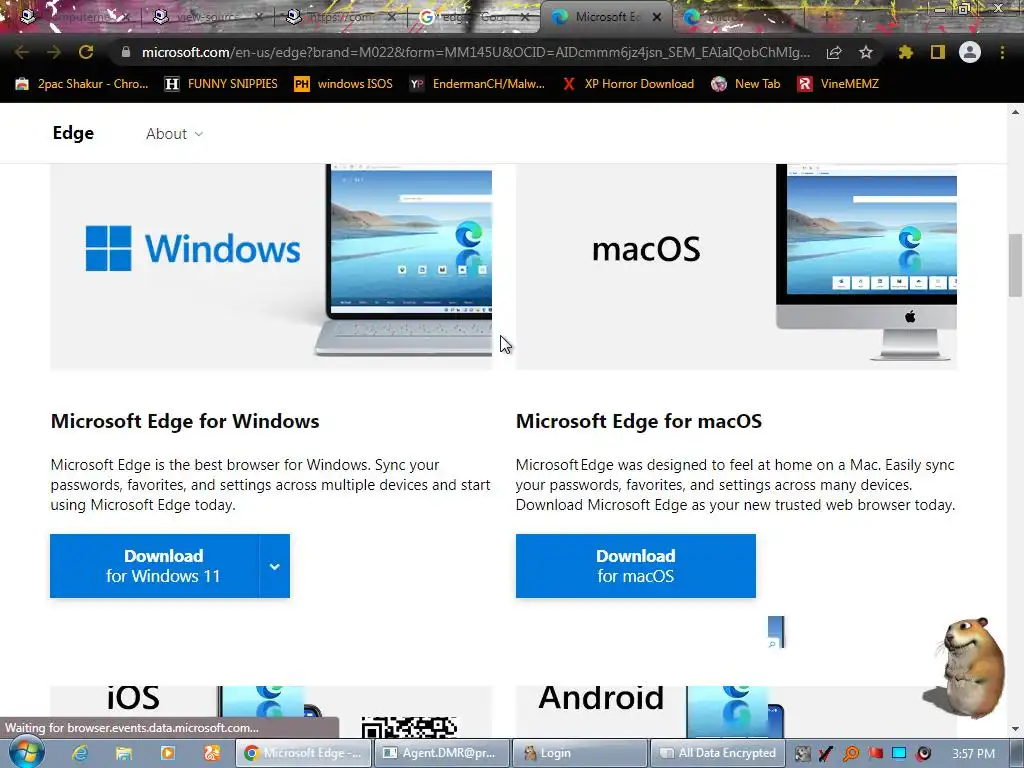The image size is (1024, 768).
Task: Click the iOS promo image
Action: tap(271, 711)
